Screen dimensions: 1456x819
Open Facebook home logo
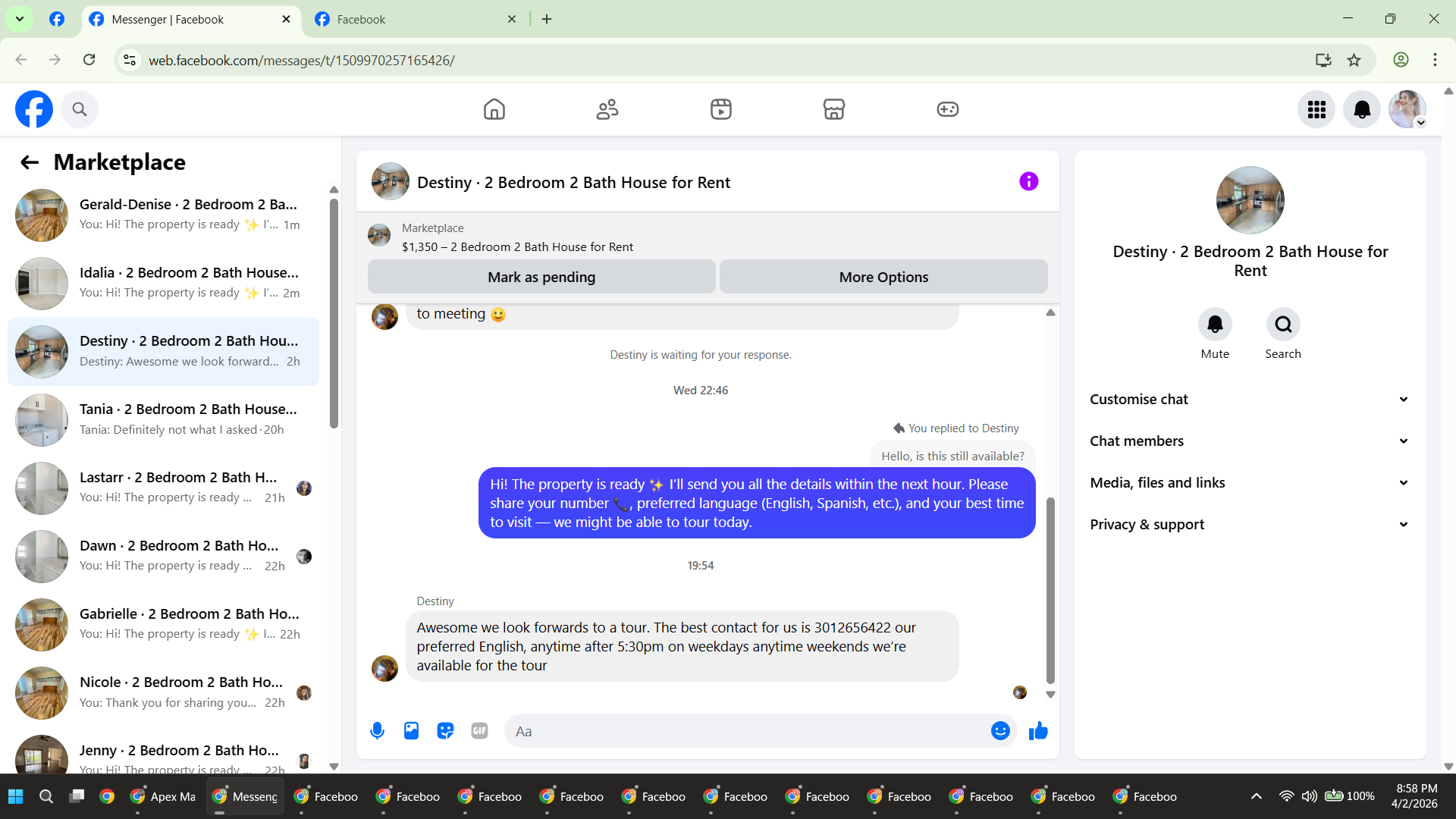[34, 109]
